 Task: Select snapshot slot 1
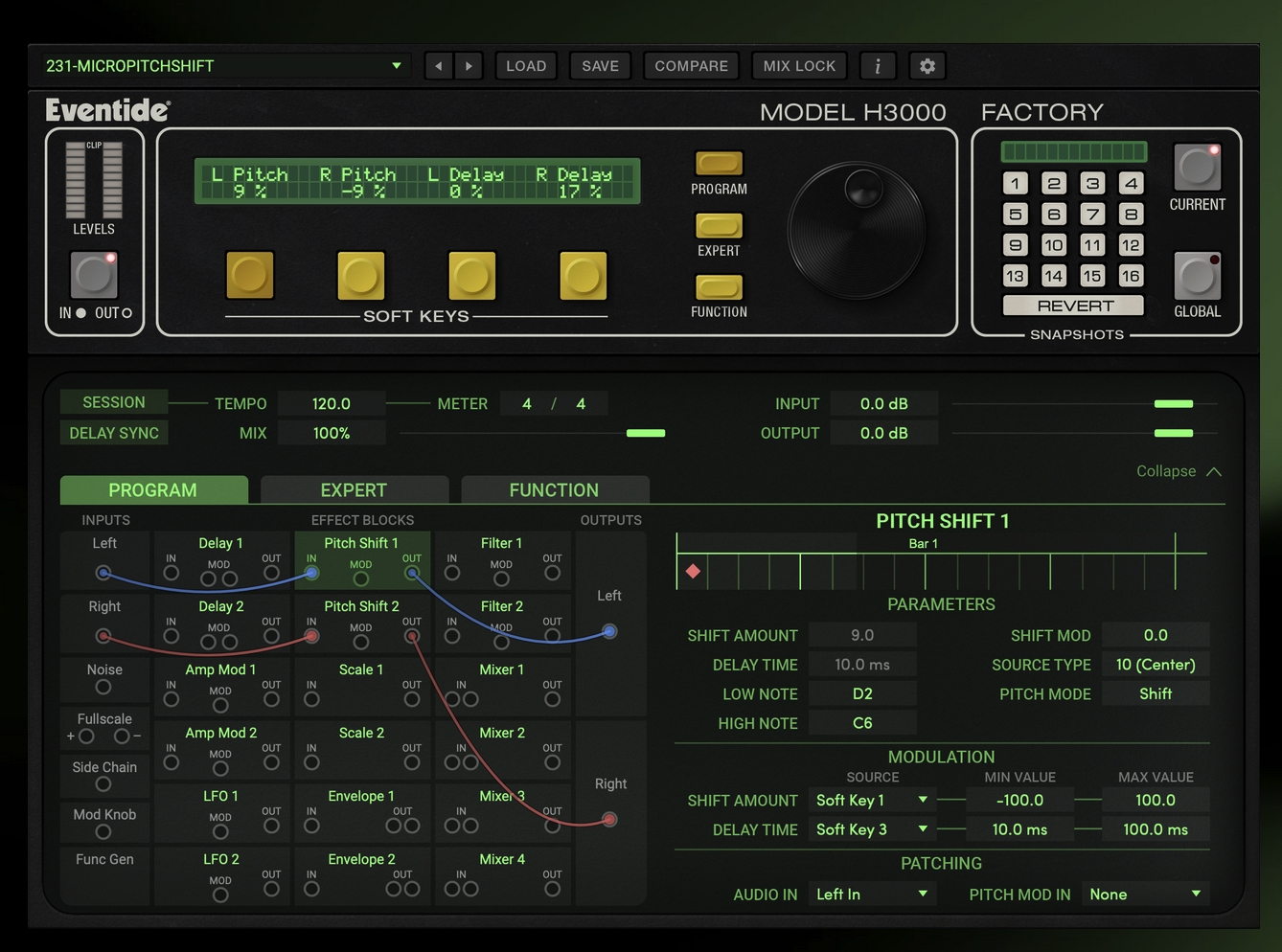[1016, 183]
